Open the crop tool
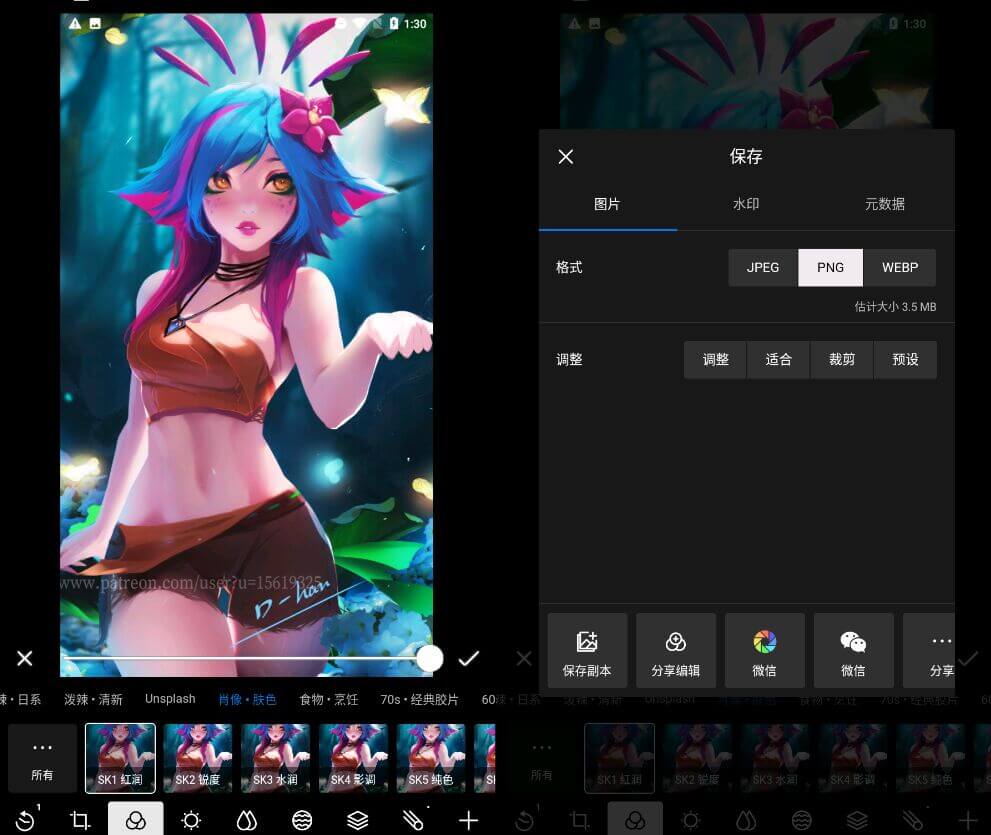Screen dimensions: 991x835 point(80,820)
